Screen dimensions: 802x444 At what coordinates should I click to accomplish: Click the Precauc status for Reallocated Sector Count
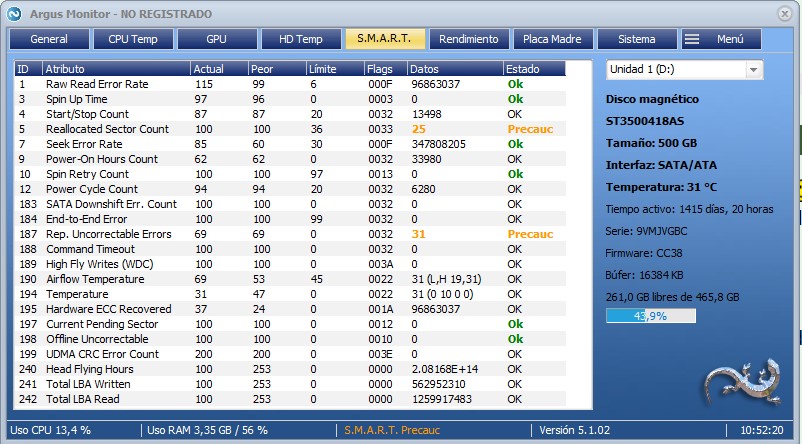530,129
